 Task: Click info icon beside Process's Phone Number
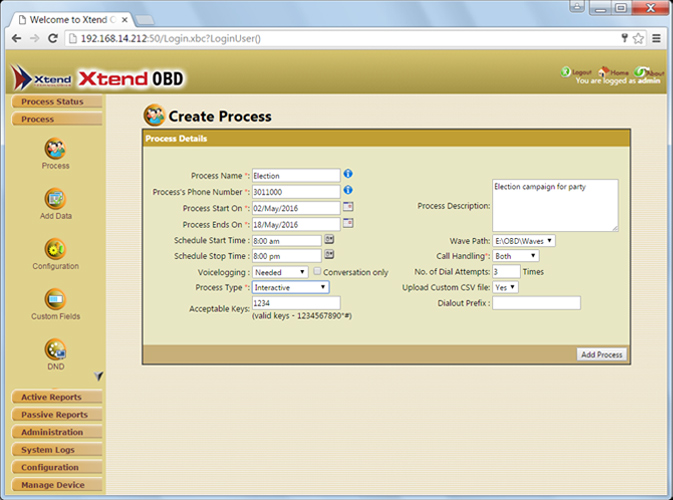click(x=348, y=190)
